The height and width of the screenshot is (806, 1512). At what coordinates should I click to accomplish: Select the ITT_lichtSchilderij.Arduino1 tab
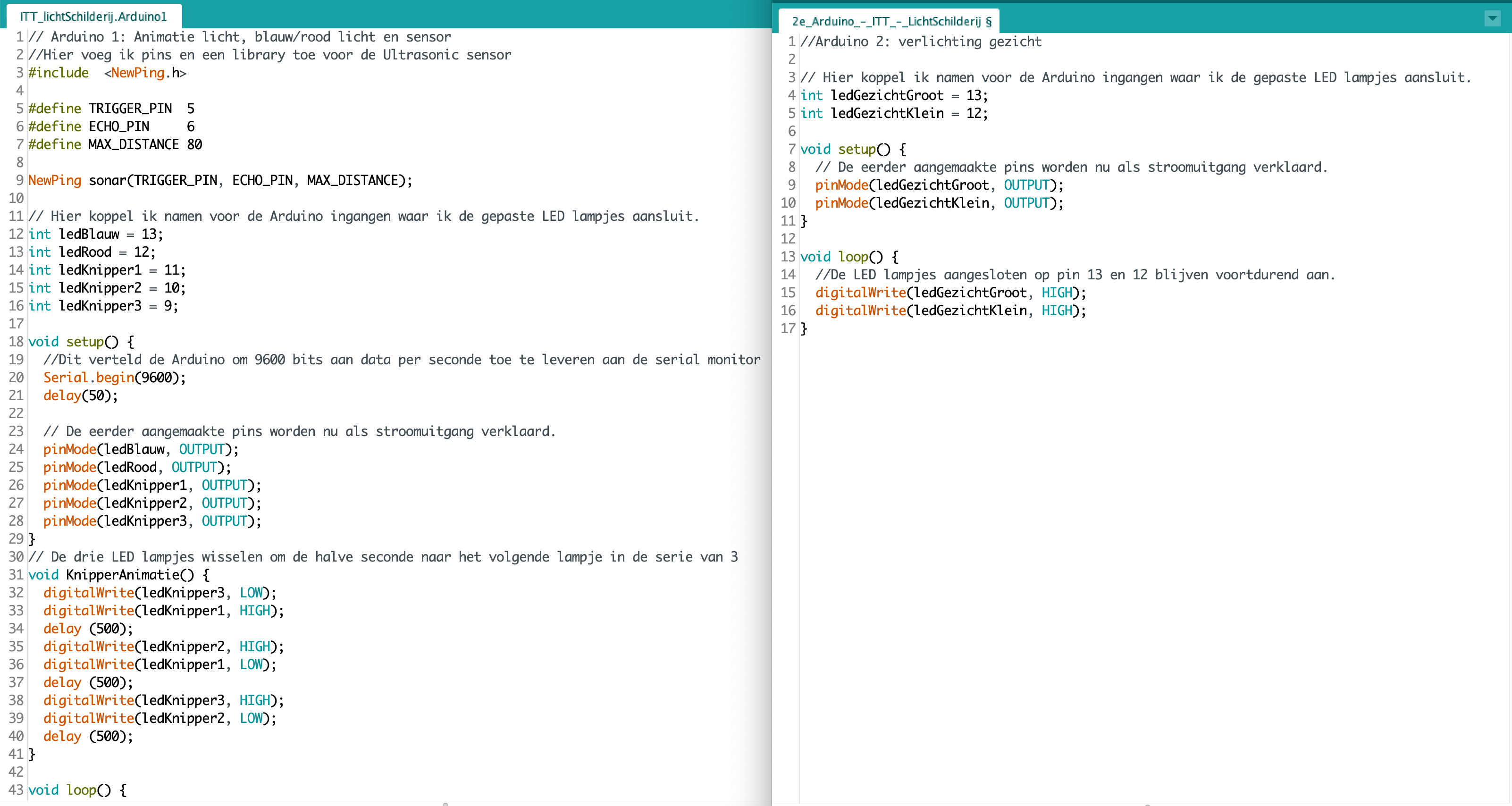pyautogui.click(x=94, y=17)
